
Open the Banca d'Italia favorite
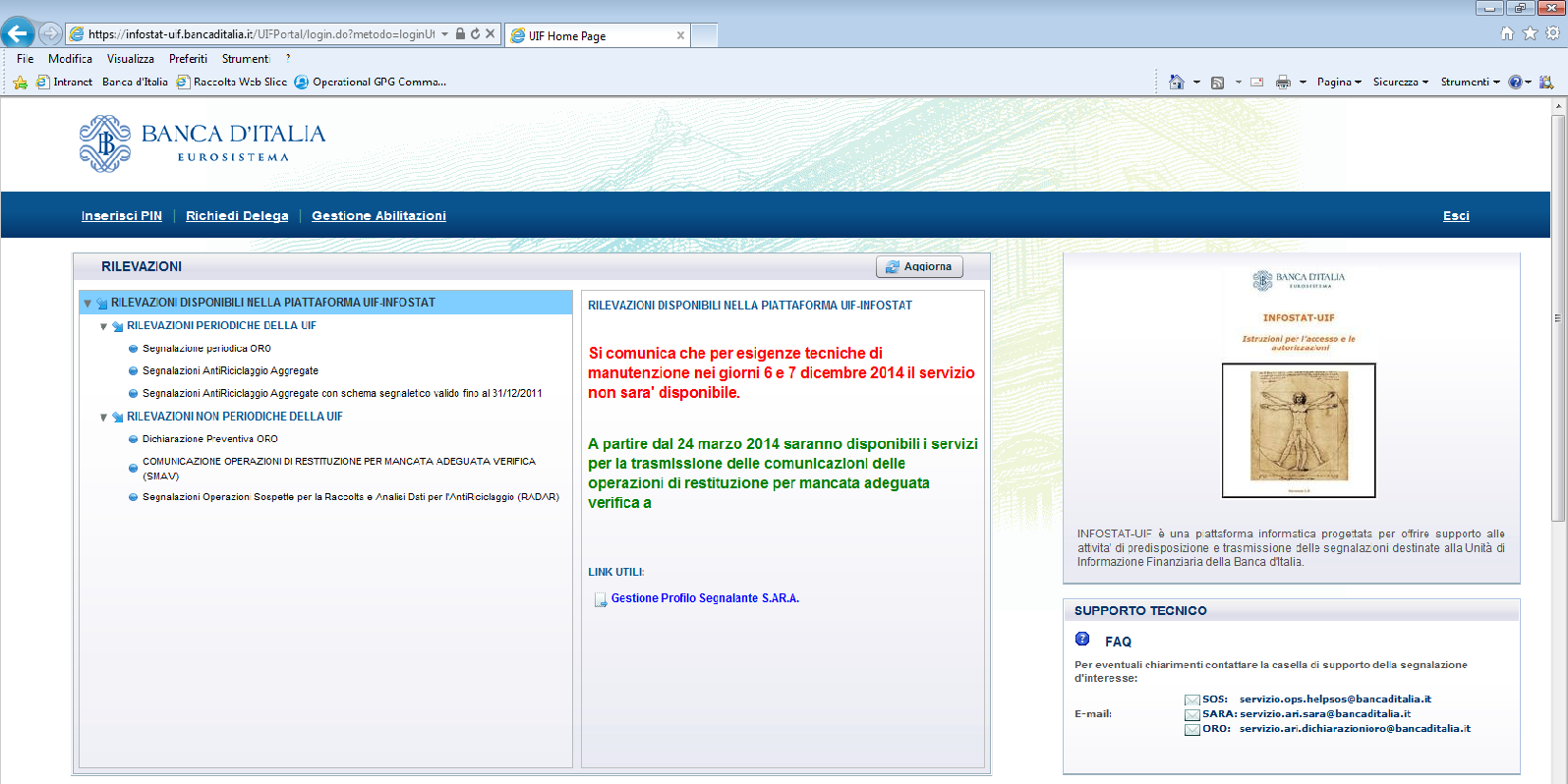click(135, 83)
